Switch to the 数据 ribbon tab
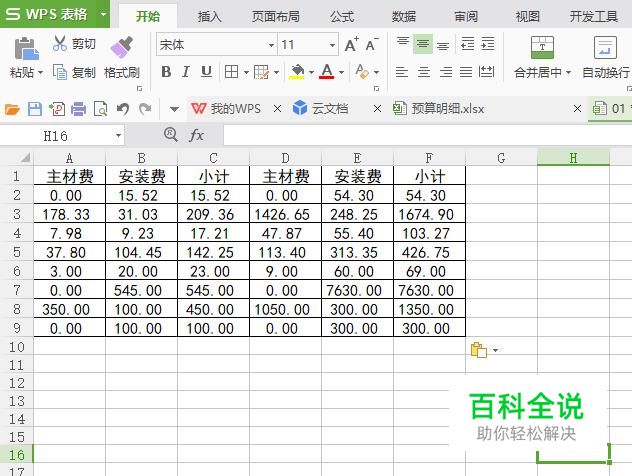Screen dimensions: 632x476 pos(404,17)
